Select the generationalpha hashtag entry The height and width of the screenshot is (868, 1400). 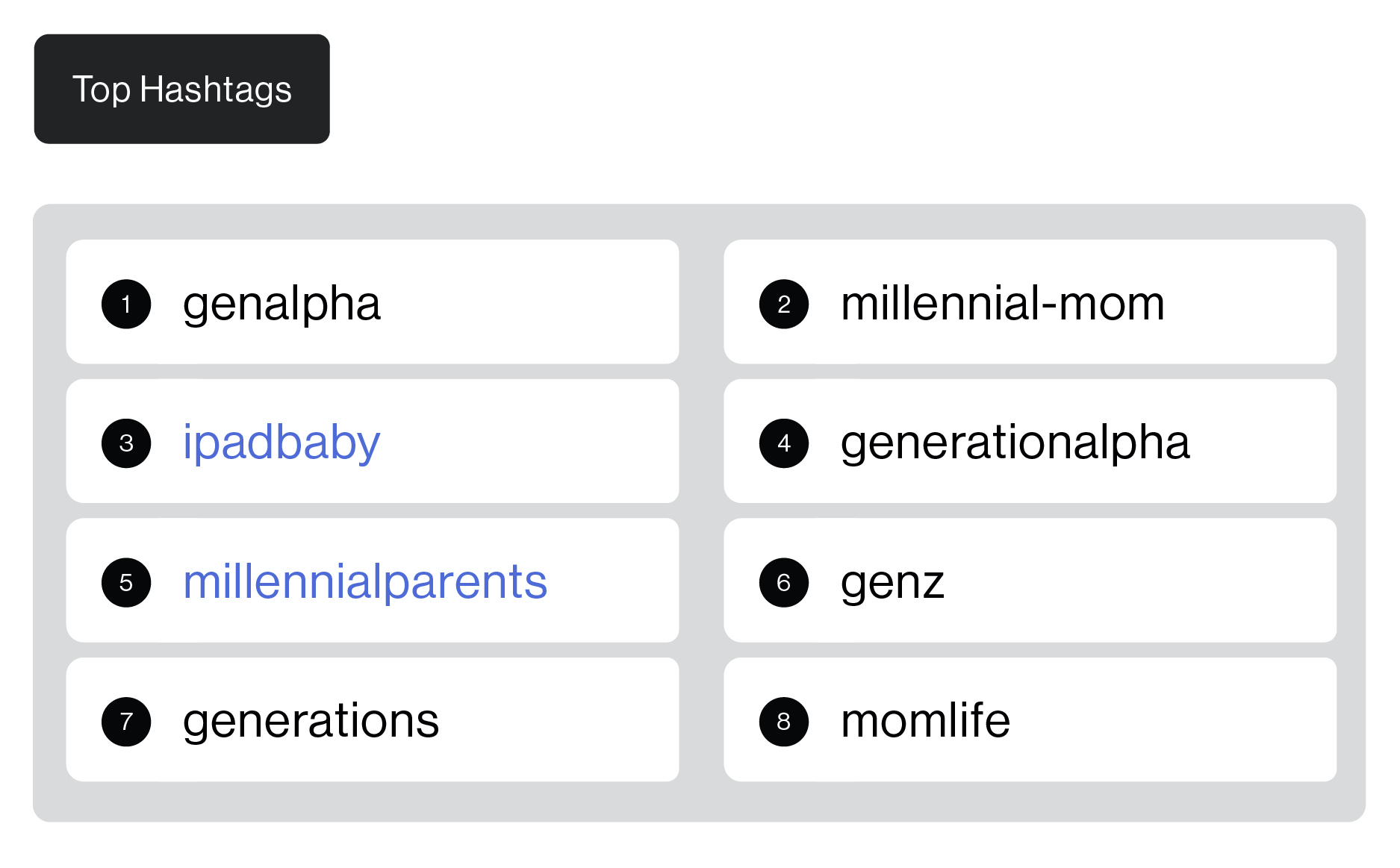tap(1015, 443)
